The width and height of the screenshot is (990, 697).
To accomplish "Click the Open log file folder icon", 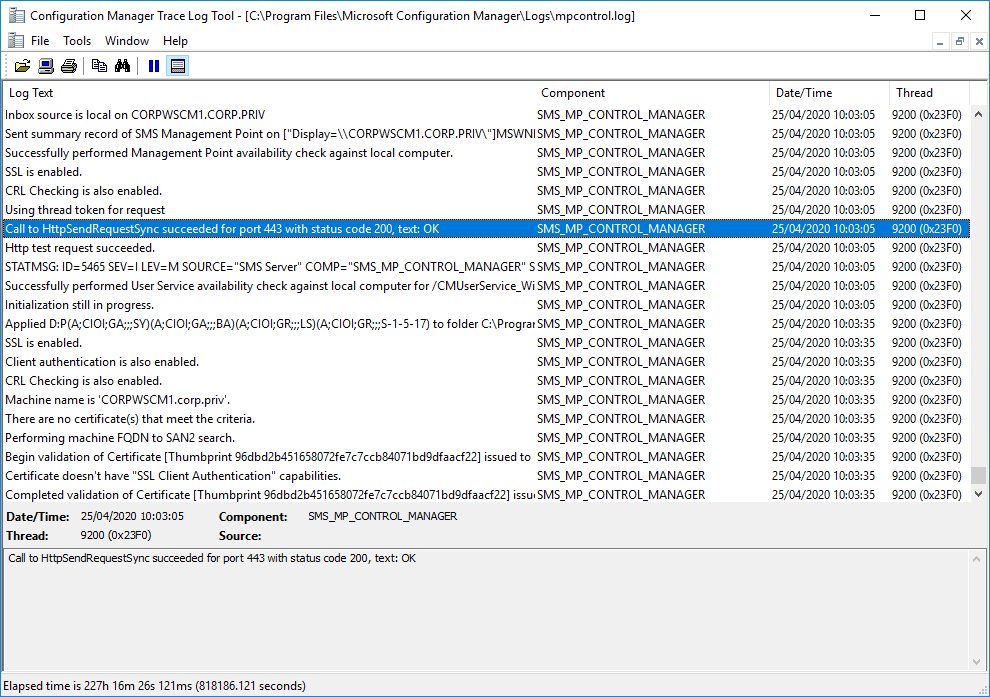I will pyautogui.click(x=22, y=66).
